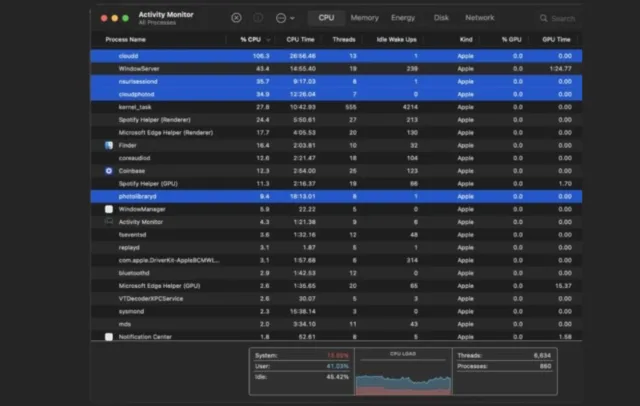Screen dimensions: 640x406
Task: Click the WindowManager row icon
Action: click(x=109, y=209)
